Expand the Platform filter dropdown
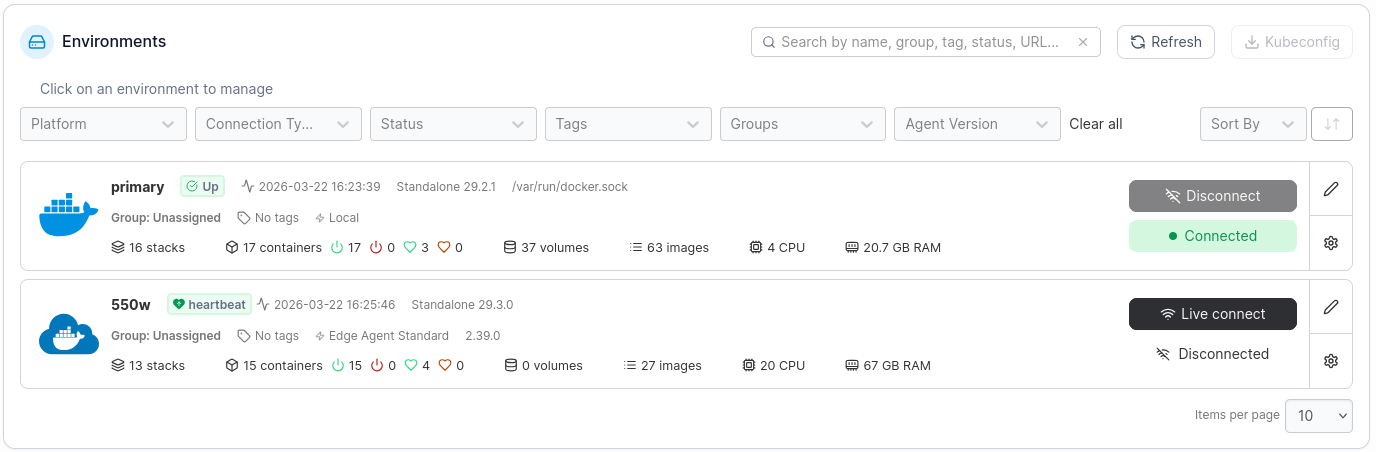1376x452 pixels. [x=103, y=124]
